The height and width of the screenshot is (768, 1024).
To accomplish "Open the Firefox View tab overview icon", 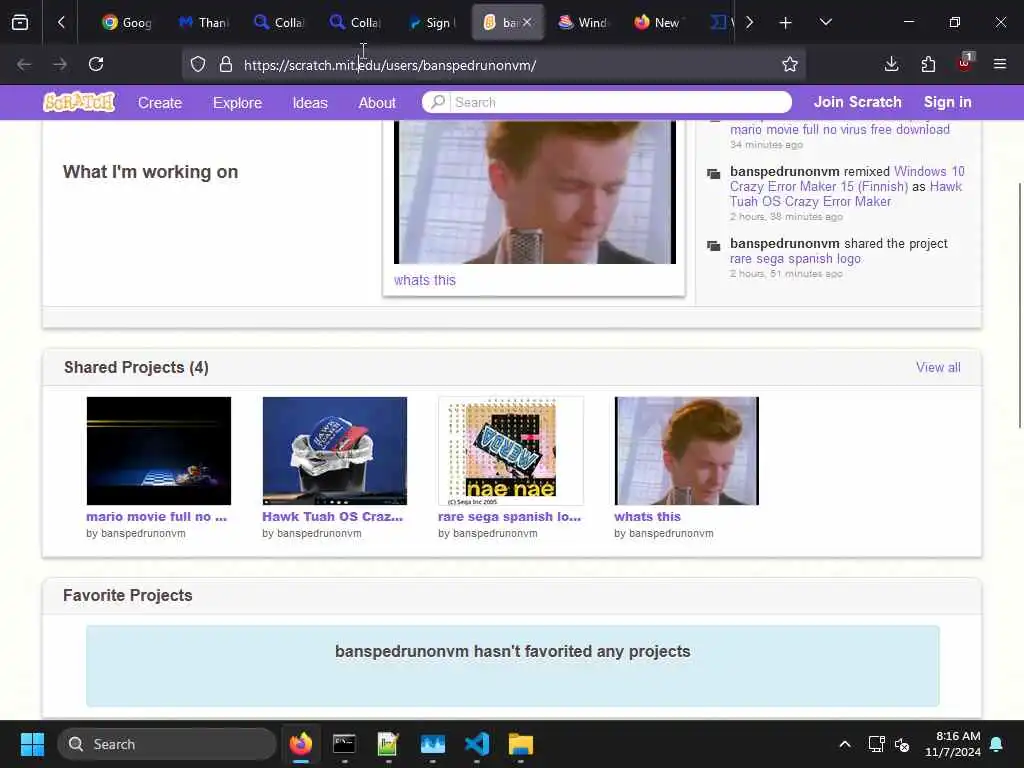I will coord(20,22).
